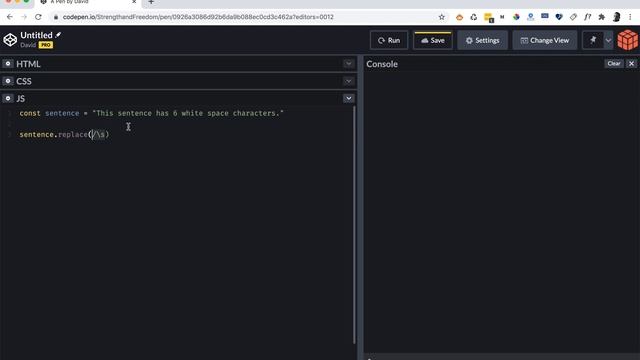The image size is (640, 360).
Task: Open the Extensions puzzle-piece menu
Action: [602, 17]
